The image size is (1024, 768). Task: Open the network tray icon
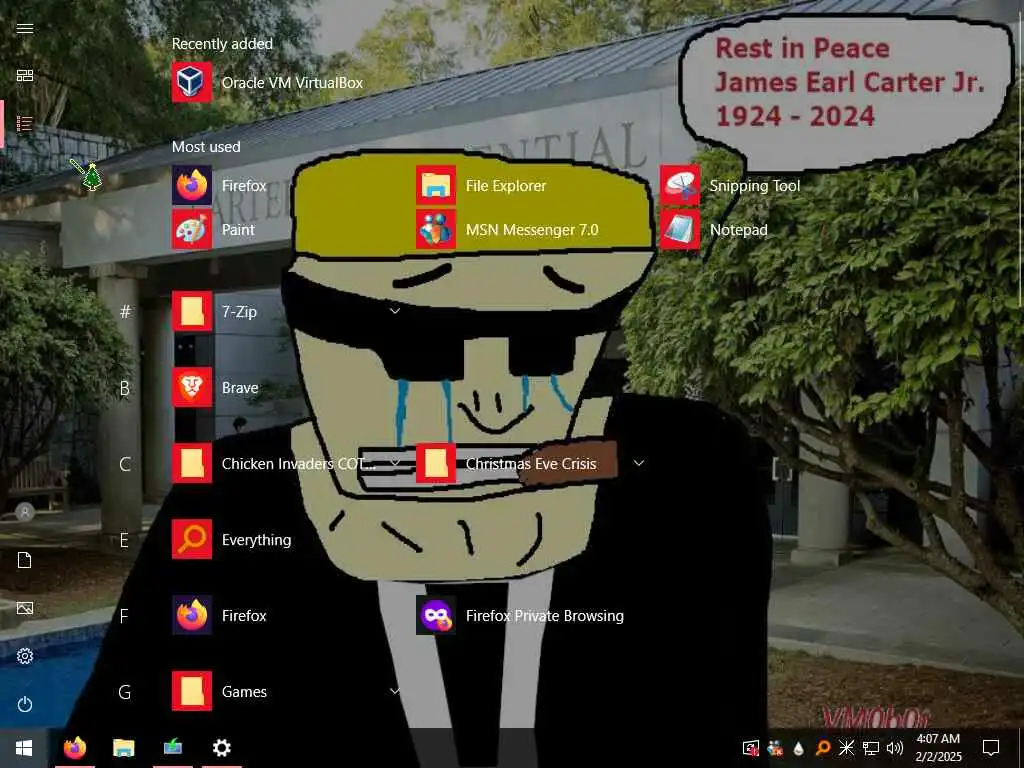[x=871, y=748]
